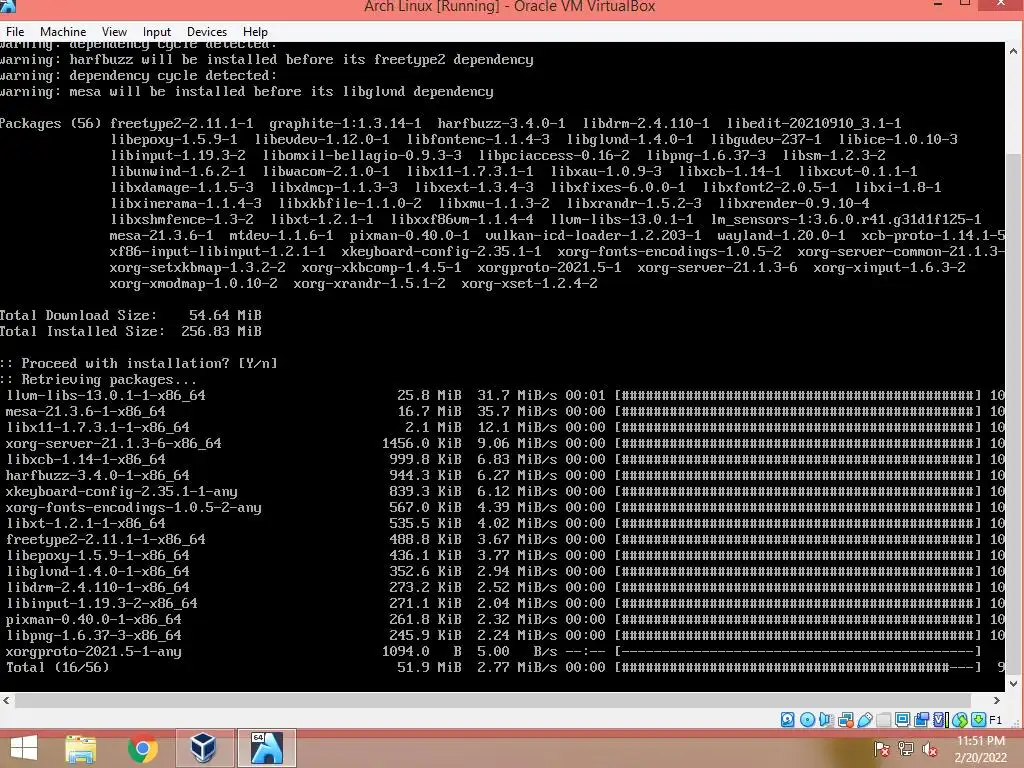Click the optical drive status icon

pyautogui.click(x=807, y=720)
